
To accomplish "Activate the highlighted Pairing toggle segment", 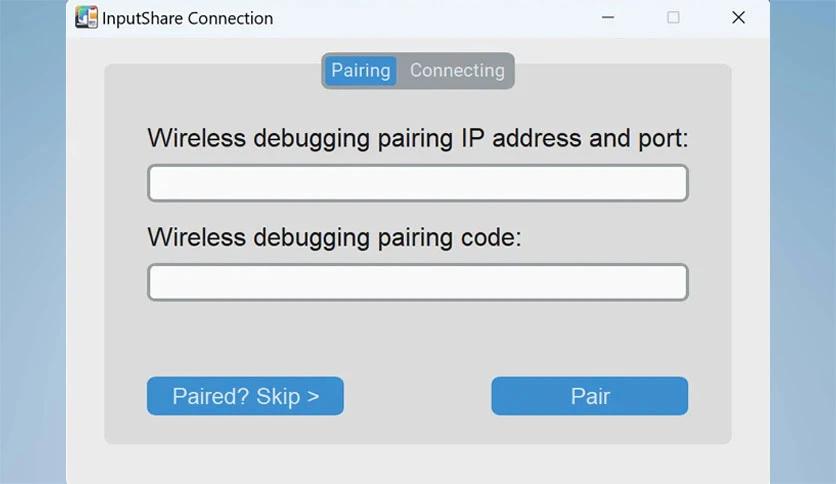I will tap(360, 70).
